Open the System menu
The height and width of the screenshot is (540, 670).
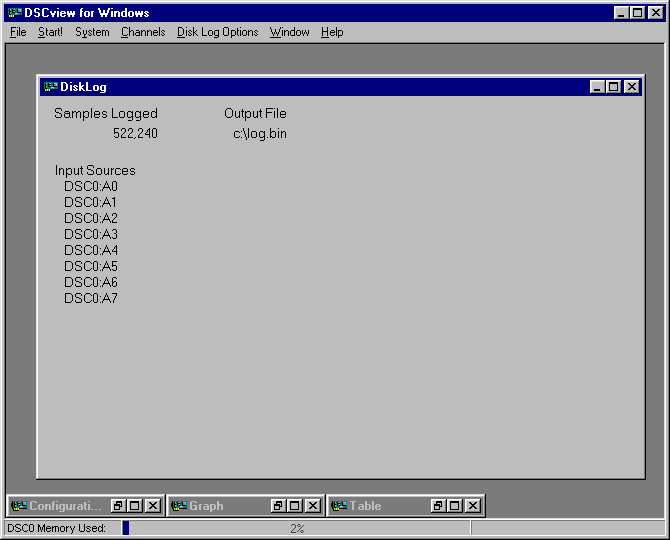pos(92,32)
